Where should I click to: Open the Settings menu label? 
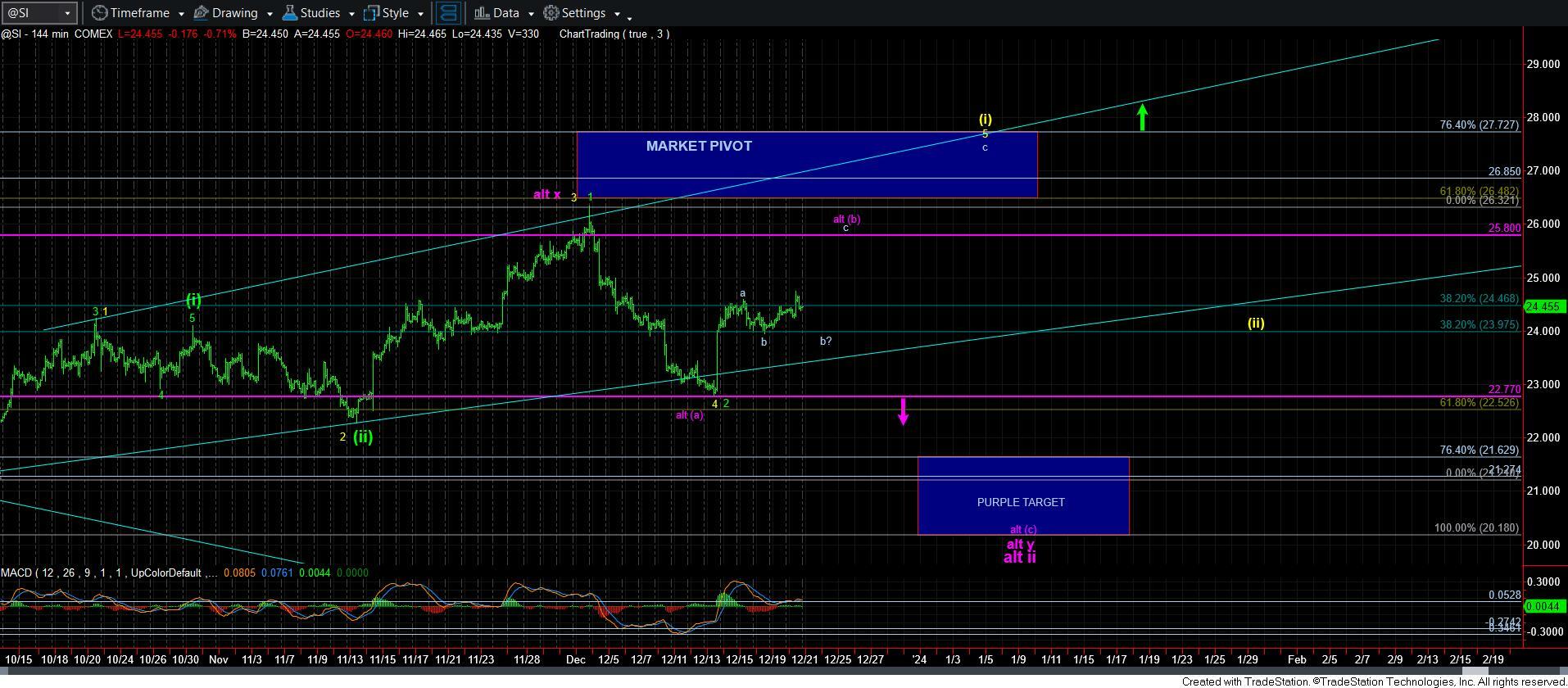(x=583, y=13)
